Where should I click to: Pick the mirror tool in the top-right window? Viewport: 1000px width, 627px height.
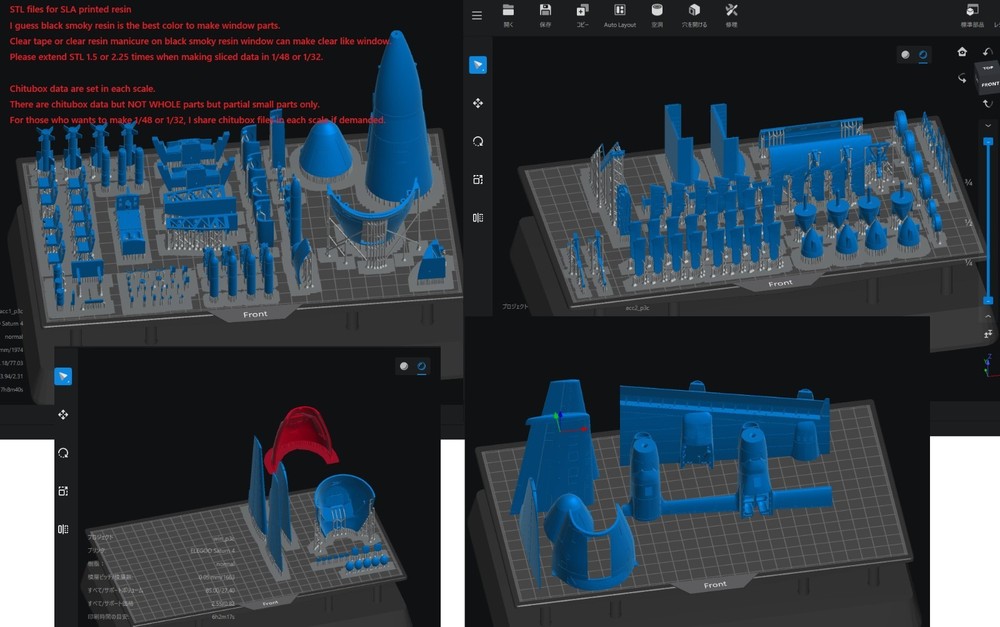click(478, 218)
